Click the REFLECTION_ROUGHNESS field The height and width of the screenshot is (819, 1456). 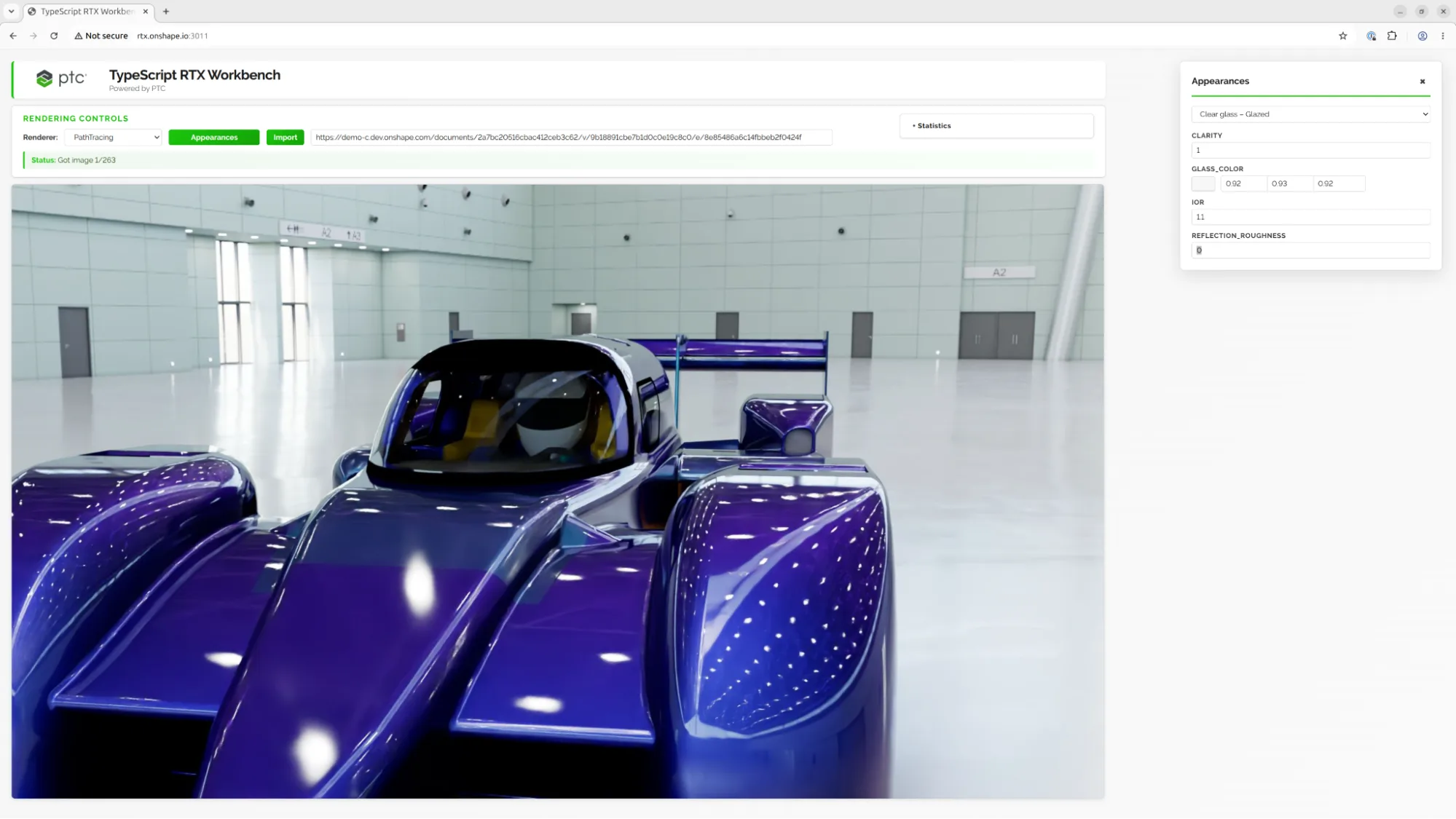tap(1310, 250)
